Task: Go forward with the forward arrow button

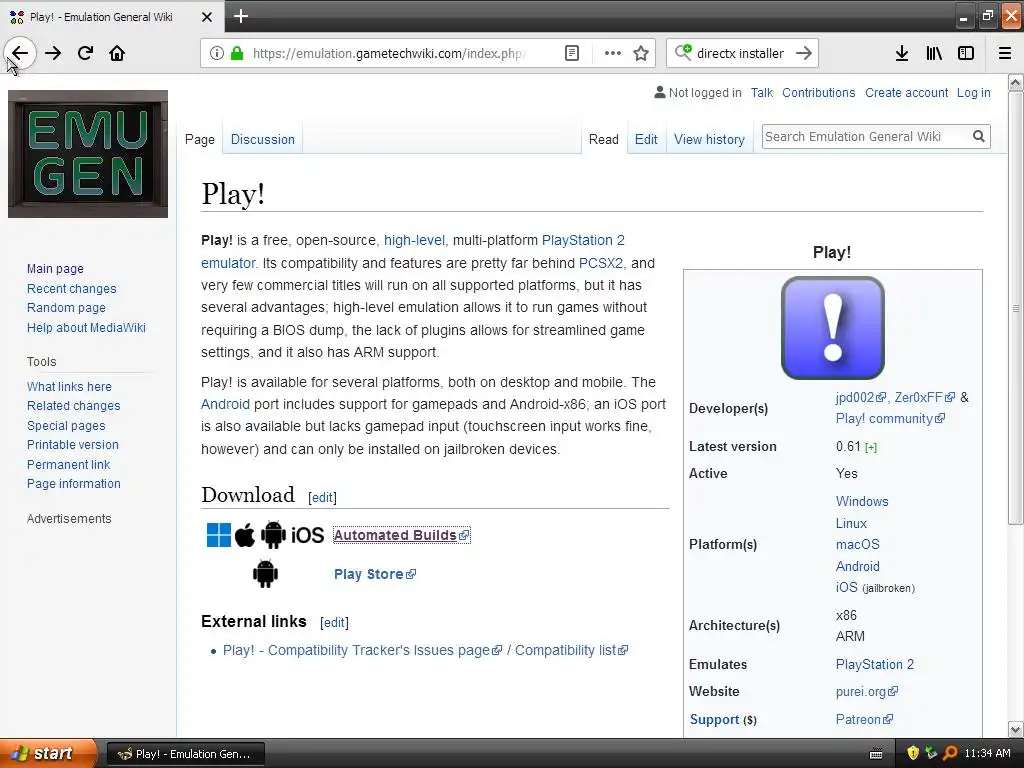Action: point(53,53)
